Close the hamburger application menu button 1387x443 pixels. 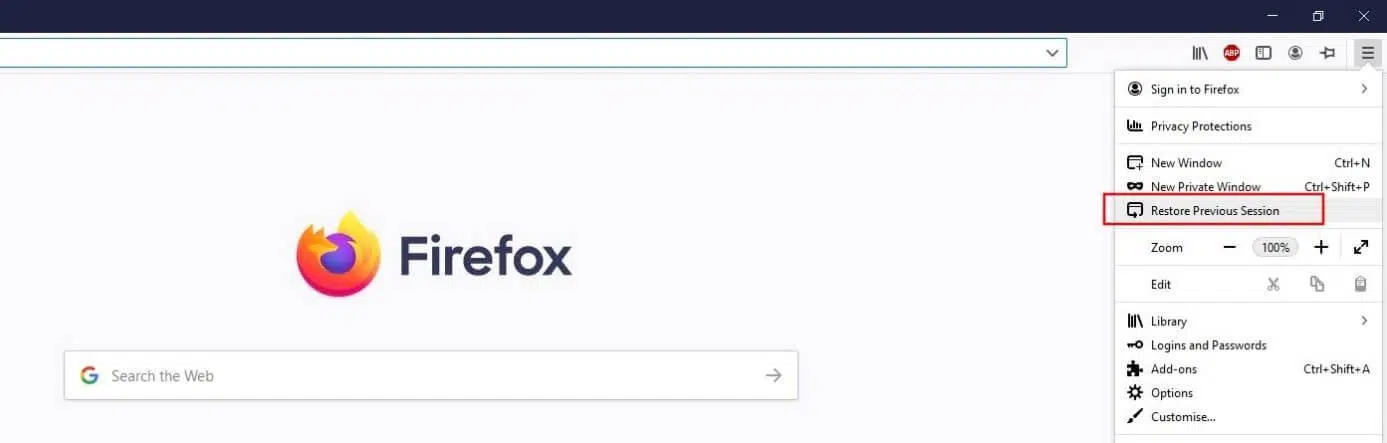click(x=1367, y=53)
